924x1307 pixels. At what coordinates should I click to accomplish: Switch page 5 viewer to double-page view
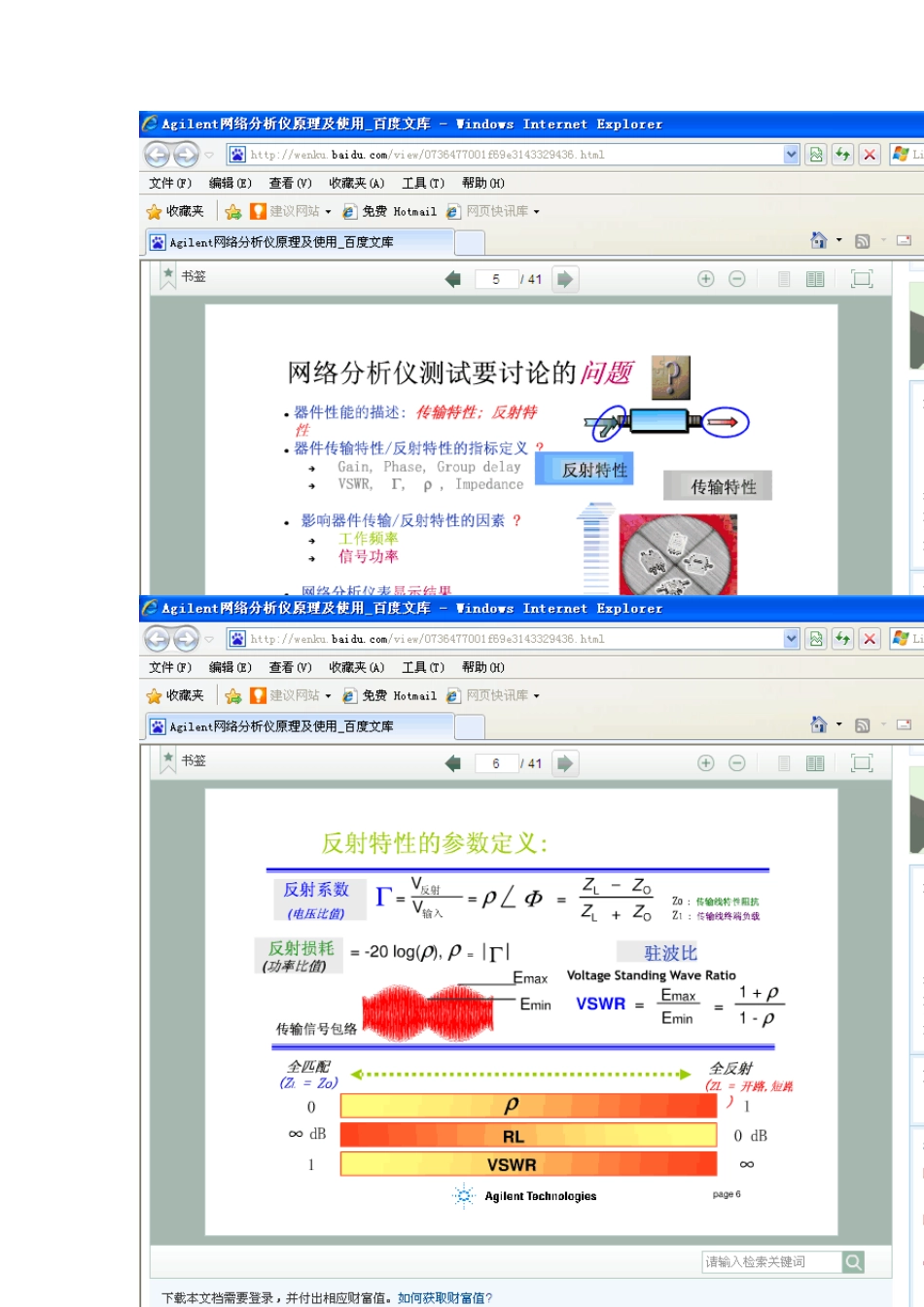pyautogui.click(x=815, y=279)
